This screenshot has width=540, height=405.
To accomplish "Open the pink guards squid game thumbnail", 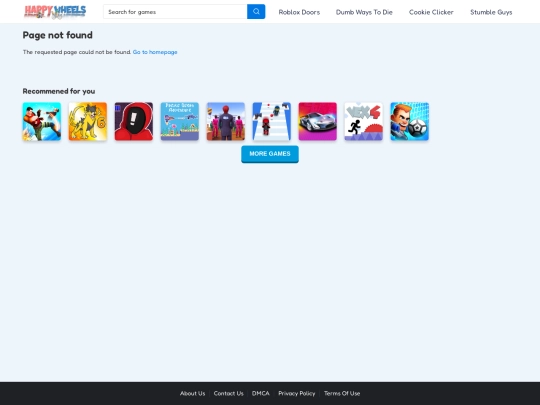I will tap(226, 121).
